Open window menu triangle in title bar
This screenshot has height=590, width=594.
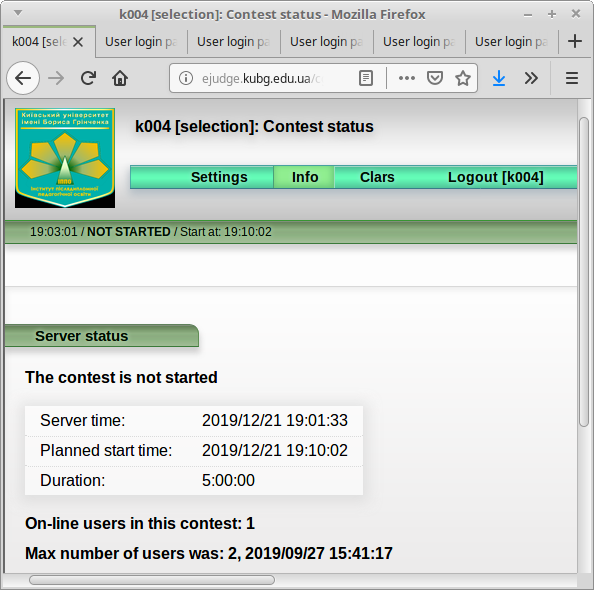tap(18, 13)
